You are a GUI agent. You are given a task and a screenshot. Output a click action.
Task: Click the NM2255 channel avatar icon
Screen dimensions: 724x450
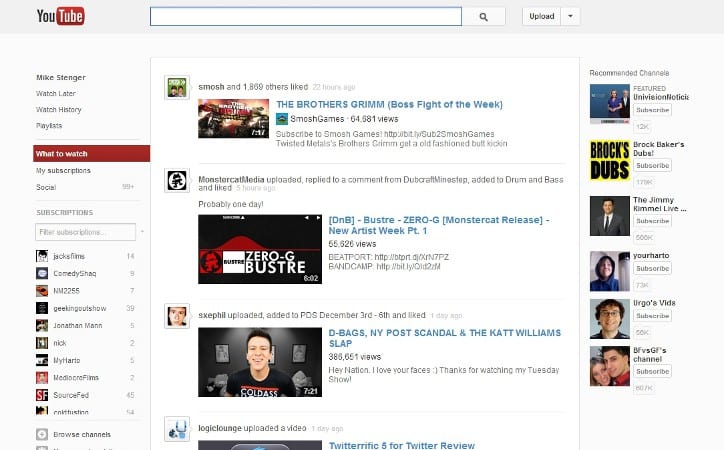42,291
